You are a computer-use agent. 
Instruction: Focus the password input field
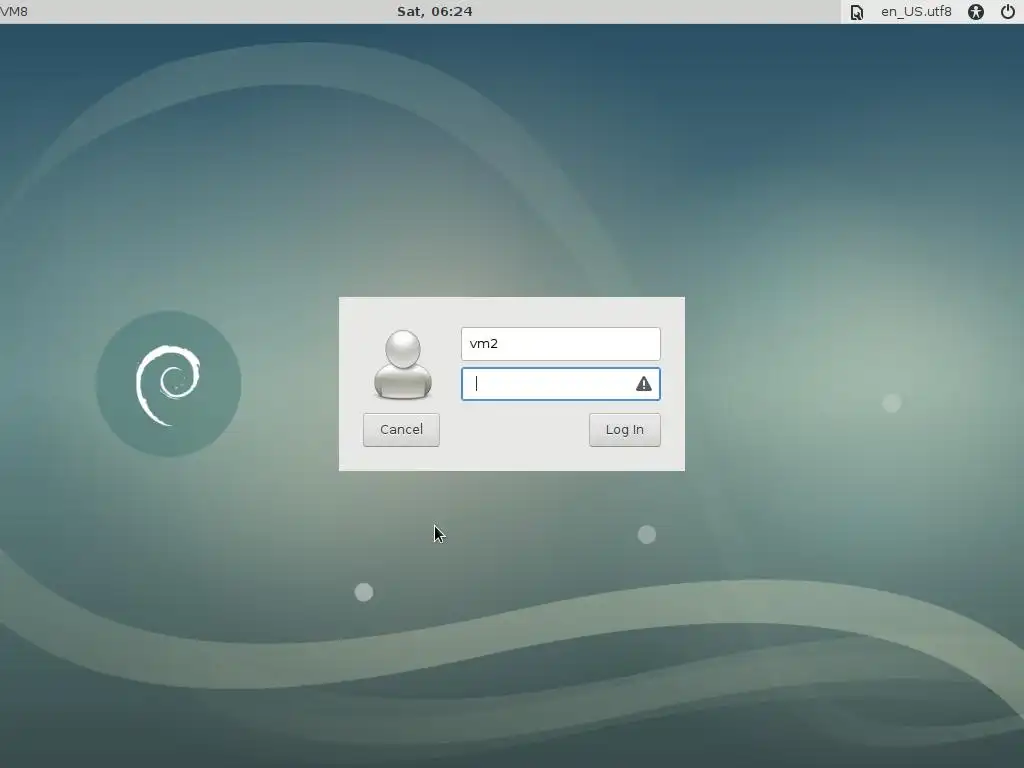point(560,384)
